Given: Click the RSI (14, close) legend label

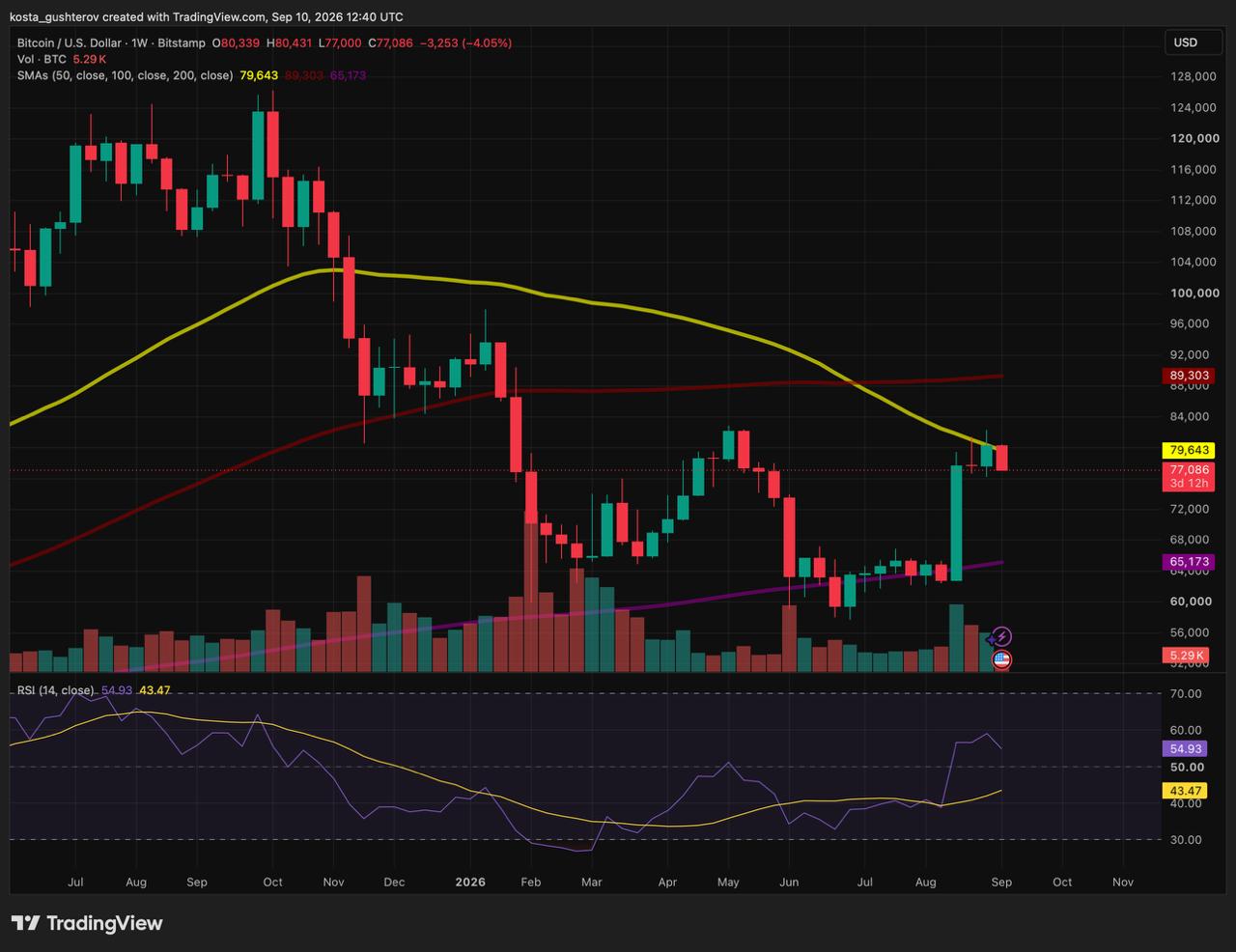Looking at the screenshot, I should 56,690.
